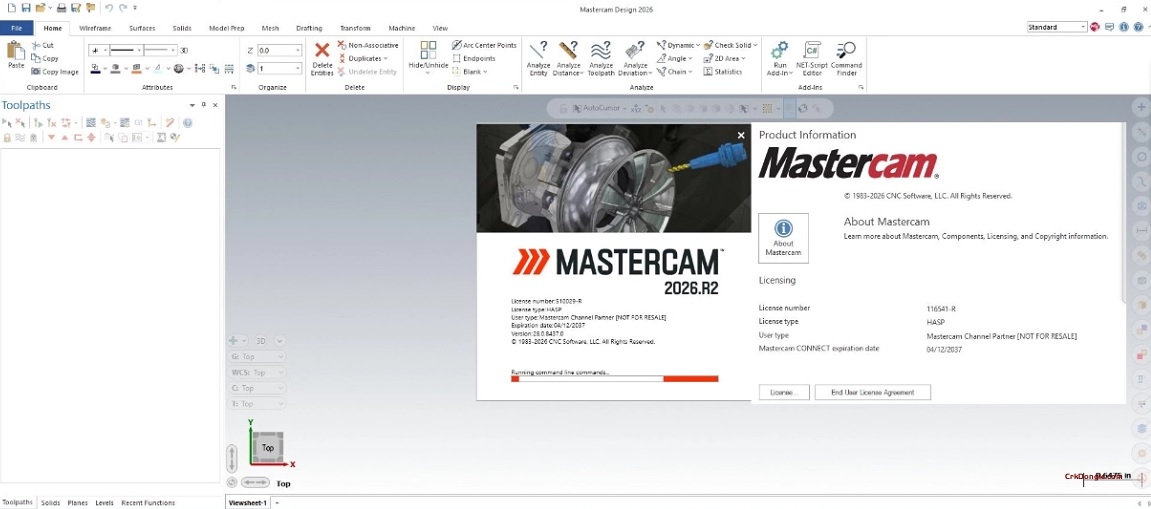Expand the Blank dropdown
Image resolution: width=1151 pixels, height=509 pixels.
484,71
